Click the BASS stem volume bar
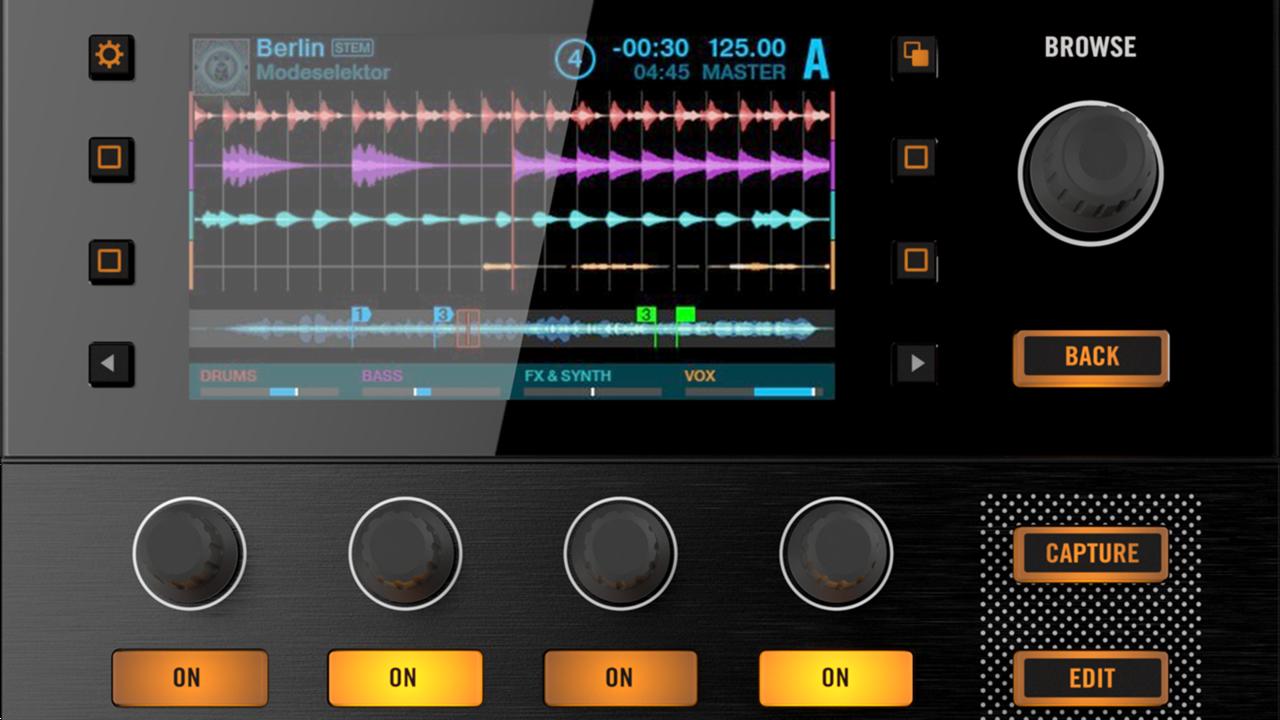Image resolution: width=1280 pixels, height=720 pixels. 431,392
